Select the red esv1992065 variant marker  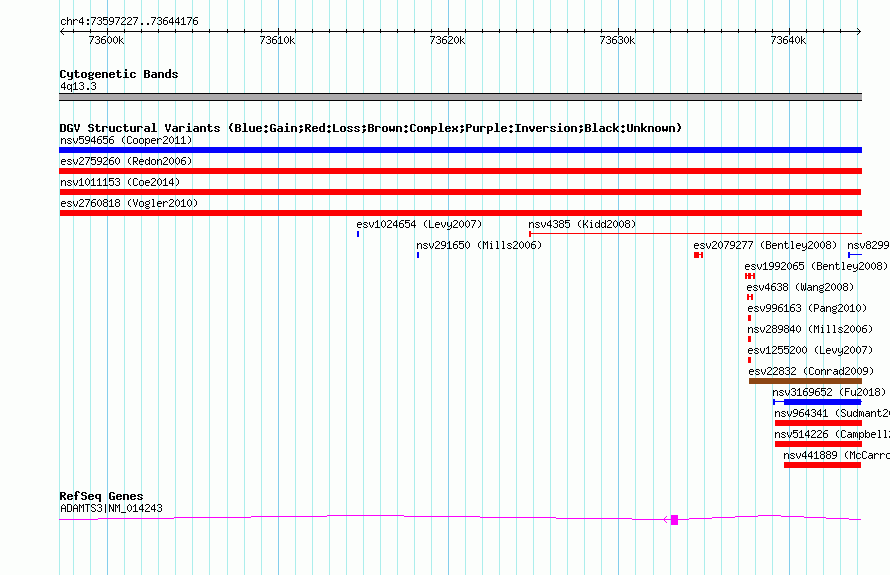[x=750, y=276]
